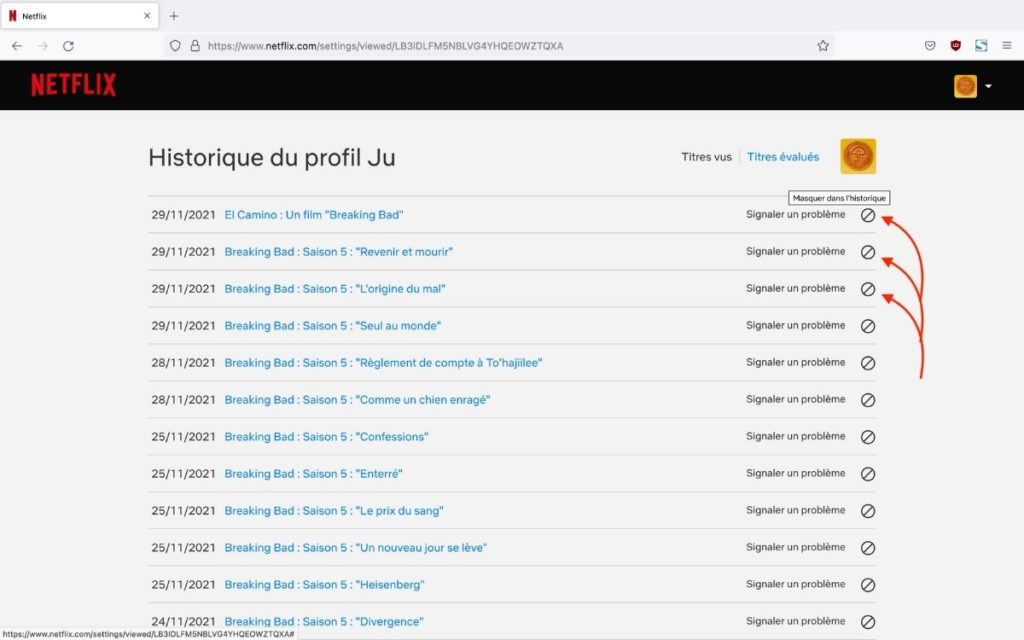The height and width of the screenshot is (640, 1024).
Task: Report a problem for "Un nouveau jour se lève"
Action: point(795,547)
